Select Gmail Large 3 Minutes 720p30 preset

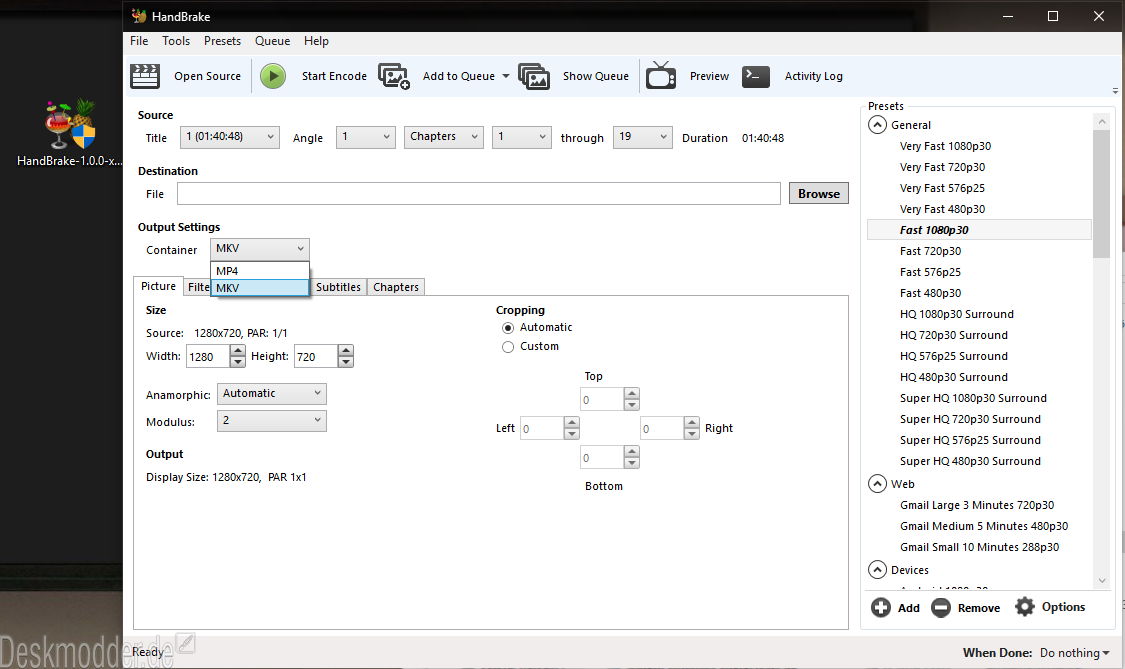(976, 505)
